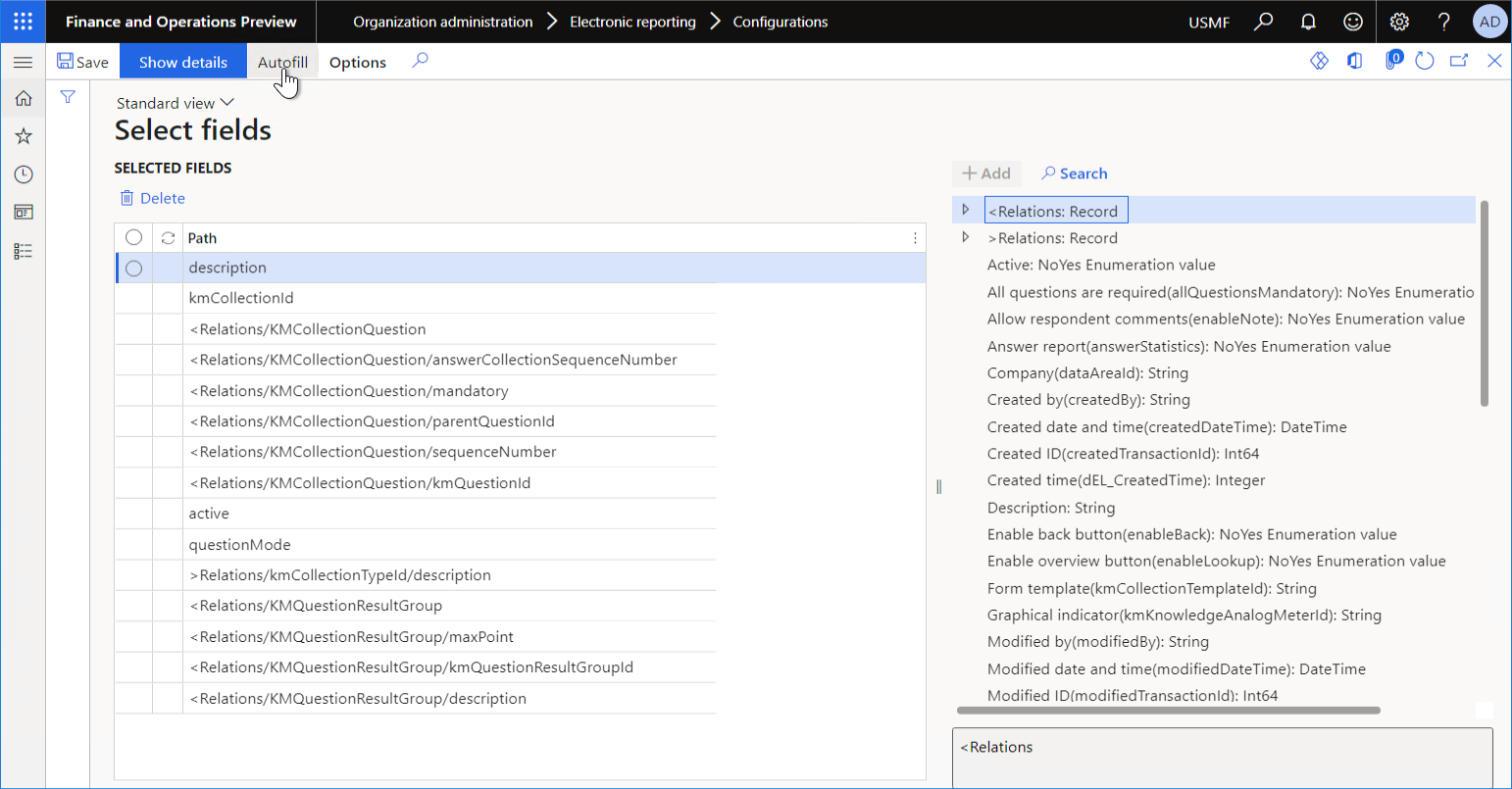Open Workspaces icon in sidebar
The height and width of the screenshot is (789, 1512).
click(24, 212)
